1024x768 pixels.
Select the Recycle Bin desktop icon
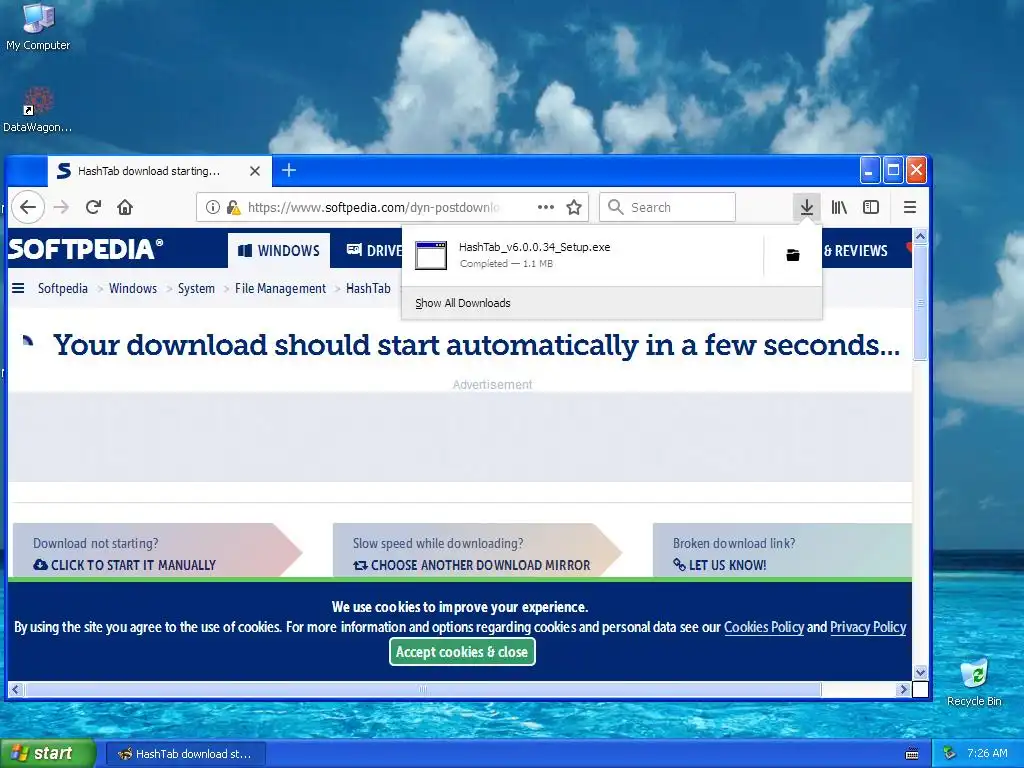(x=974, y=682)
